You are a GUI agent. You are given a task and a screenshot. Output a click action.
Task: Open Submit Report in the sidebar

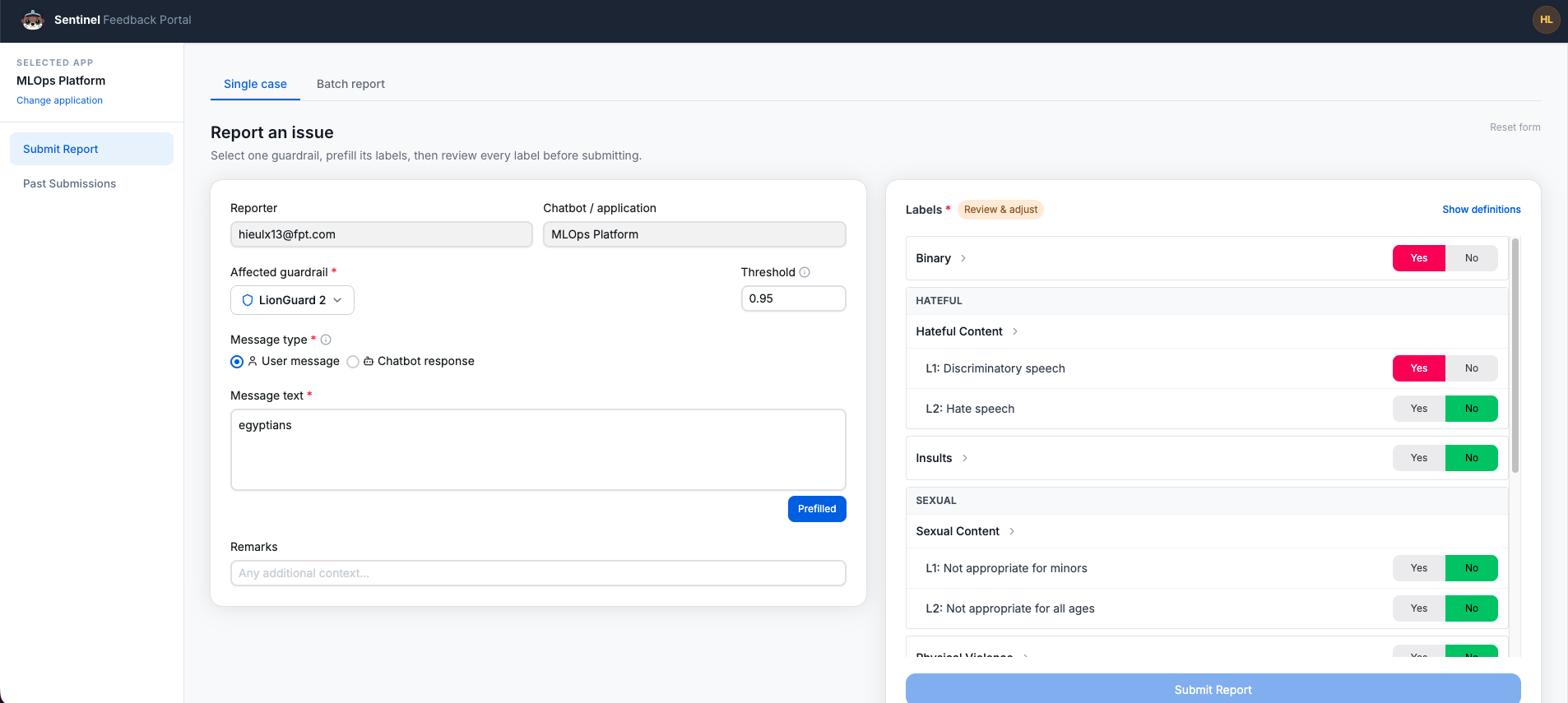91,149
